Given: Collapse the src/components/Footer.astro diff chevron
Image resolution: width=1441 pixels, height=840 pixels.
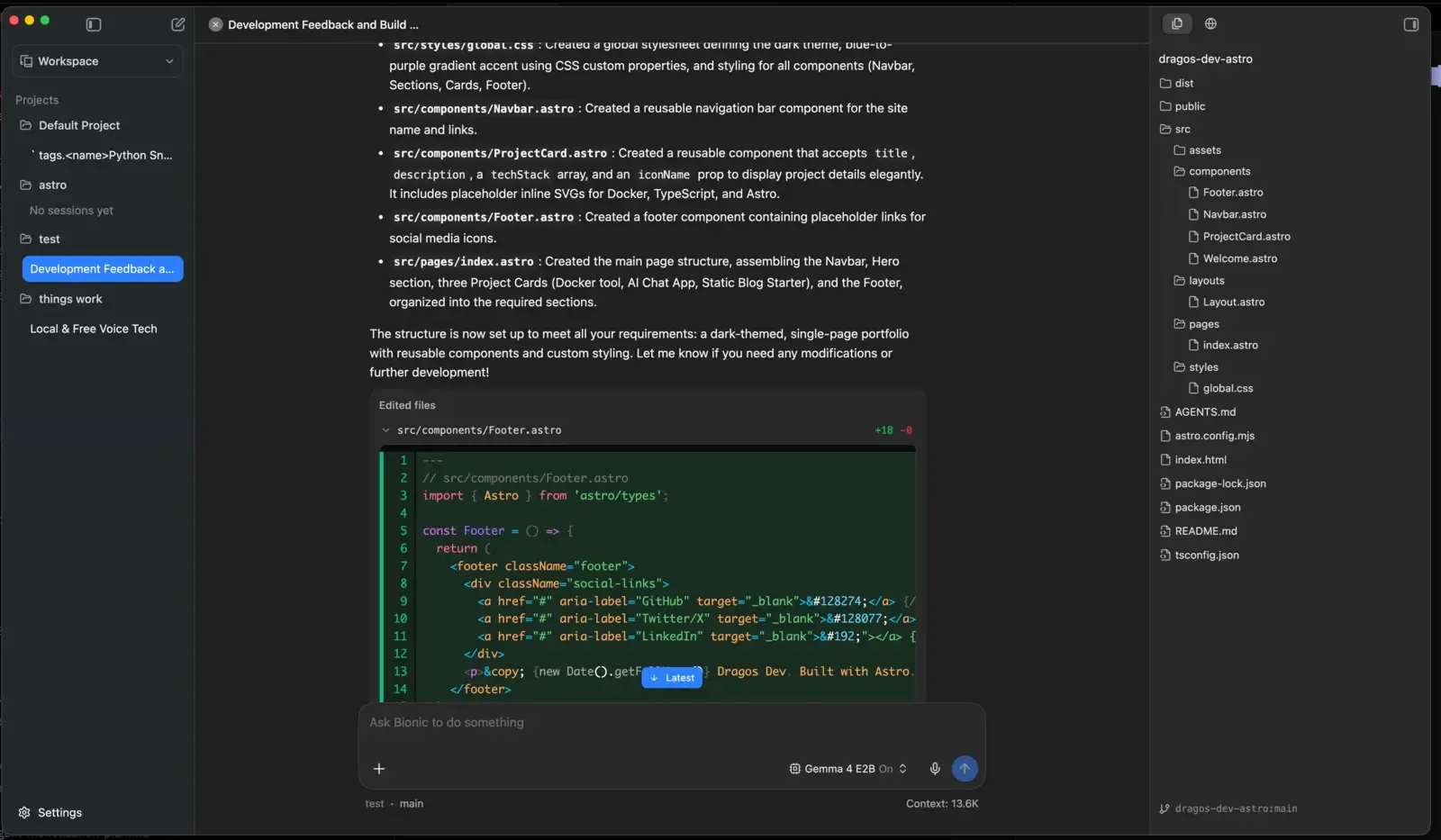Looking at the screenshot, I should (385, 430).
